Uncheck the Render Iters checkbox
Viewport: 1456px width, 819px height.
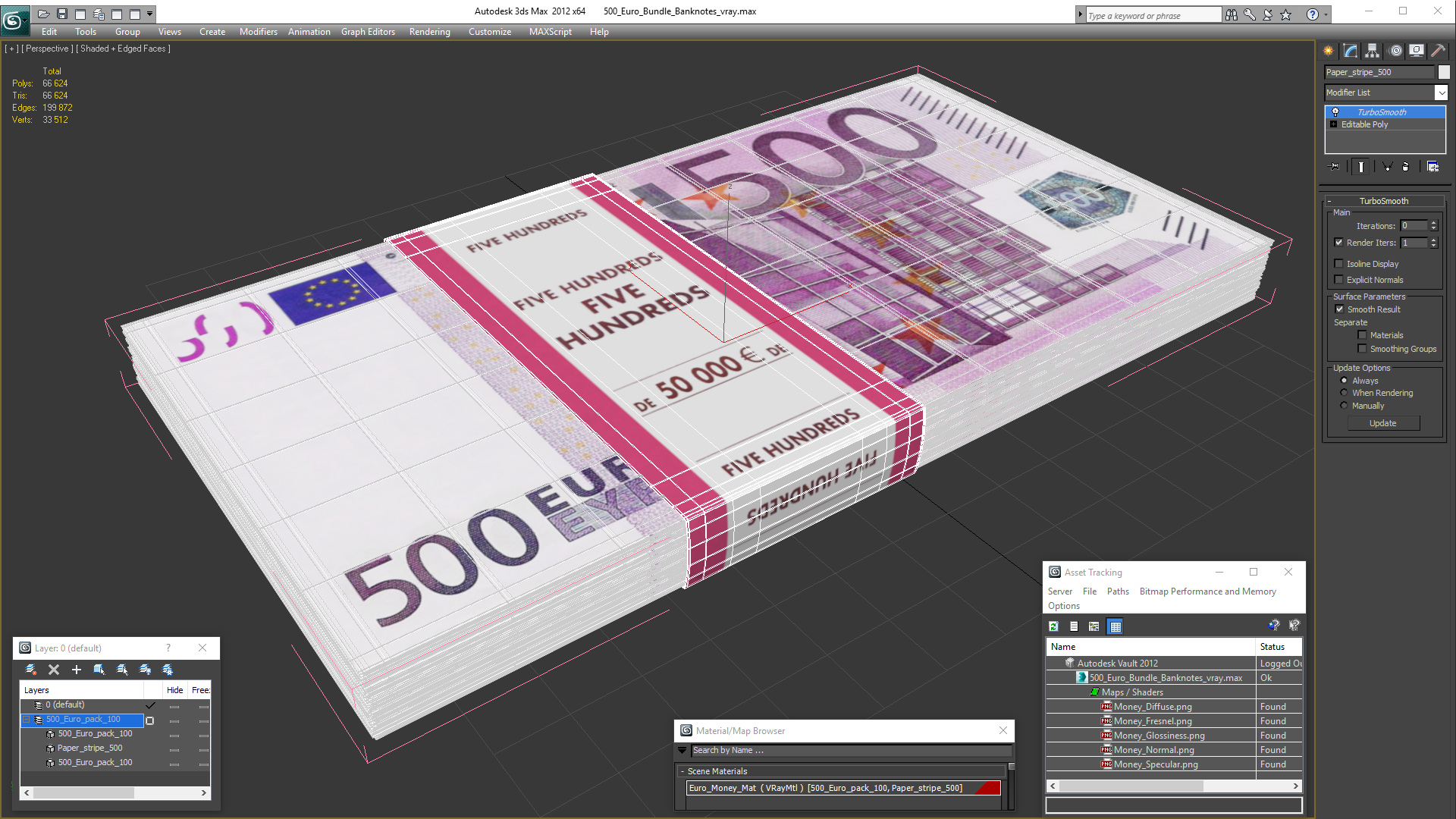pyautogui.click(x=1339, y=243)
